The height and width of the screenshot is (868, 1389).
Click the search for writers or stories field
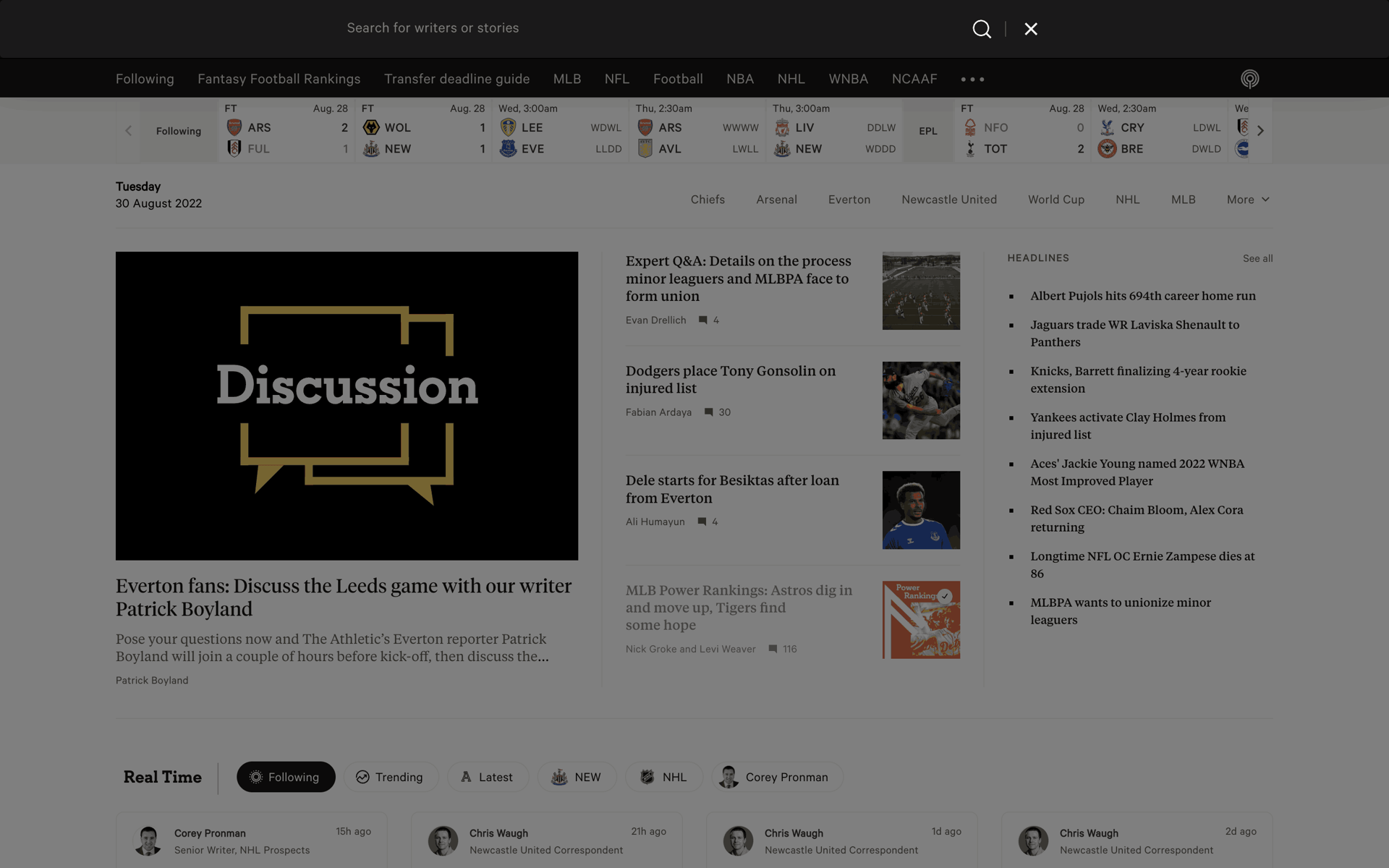point(651,28)
